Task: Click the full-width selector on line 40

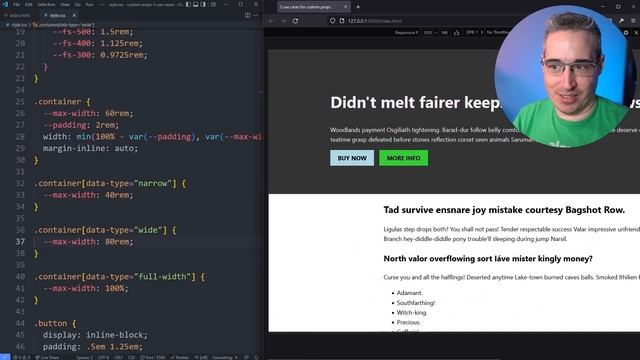Action: coord(115,277)
